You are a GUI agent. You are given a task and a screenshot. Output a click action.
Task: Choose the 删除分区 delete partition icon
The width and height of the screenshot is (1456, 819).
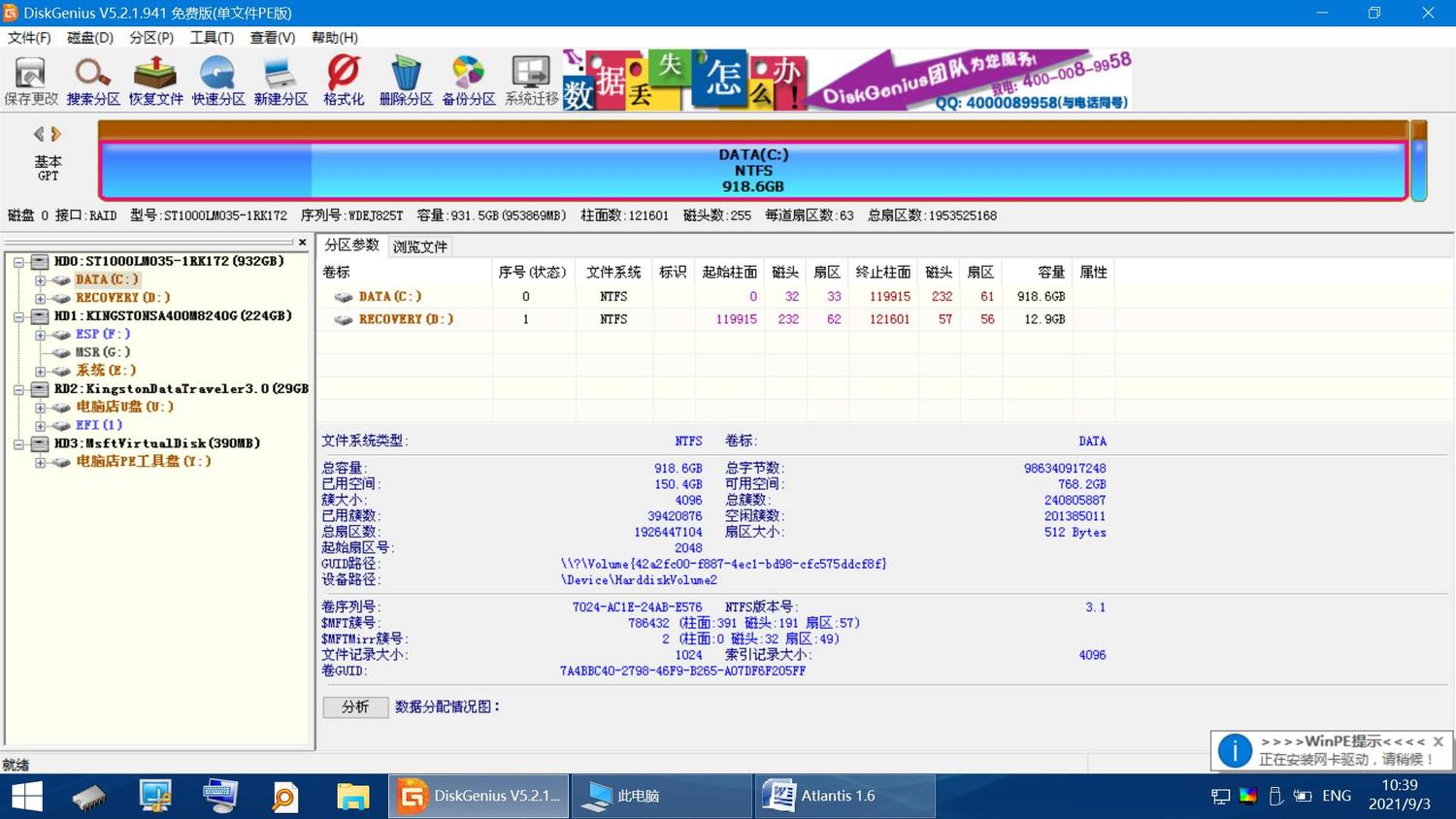point(406,80)
